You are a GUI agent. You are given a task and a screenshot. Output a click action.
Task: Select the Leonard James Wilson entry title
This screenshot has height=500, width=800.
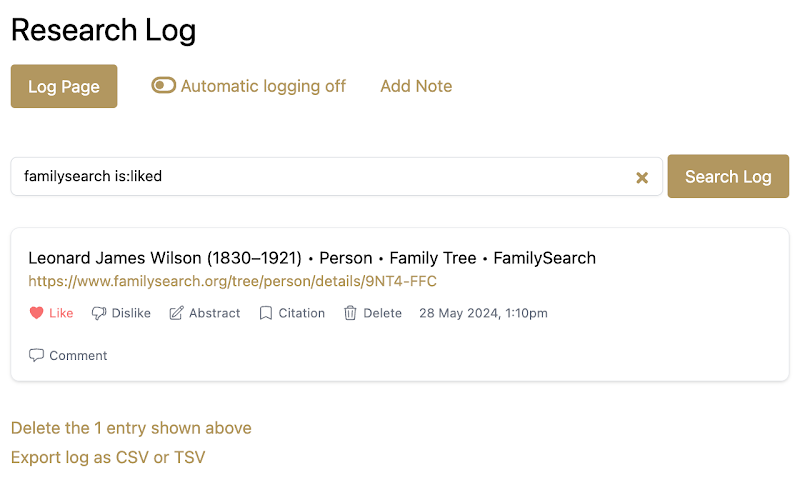[x=312, y=258]
